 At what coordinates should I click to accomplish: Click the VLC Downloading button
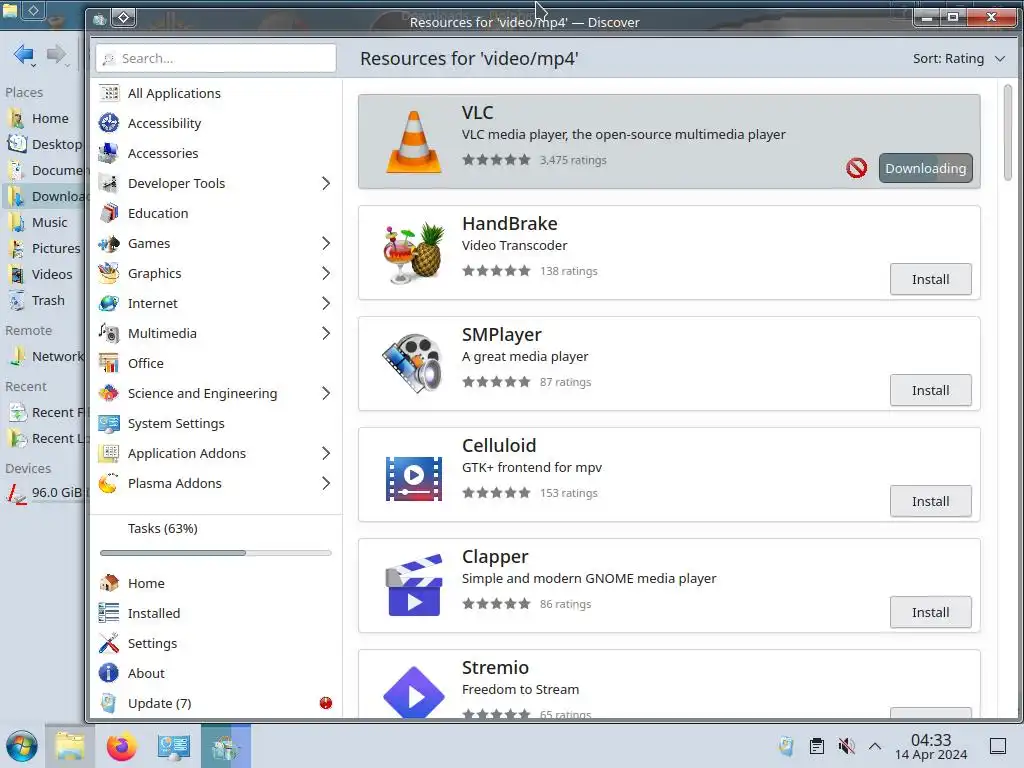pyautogui.click(x=925, y=168)
